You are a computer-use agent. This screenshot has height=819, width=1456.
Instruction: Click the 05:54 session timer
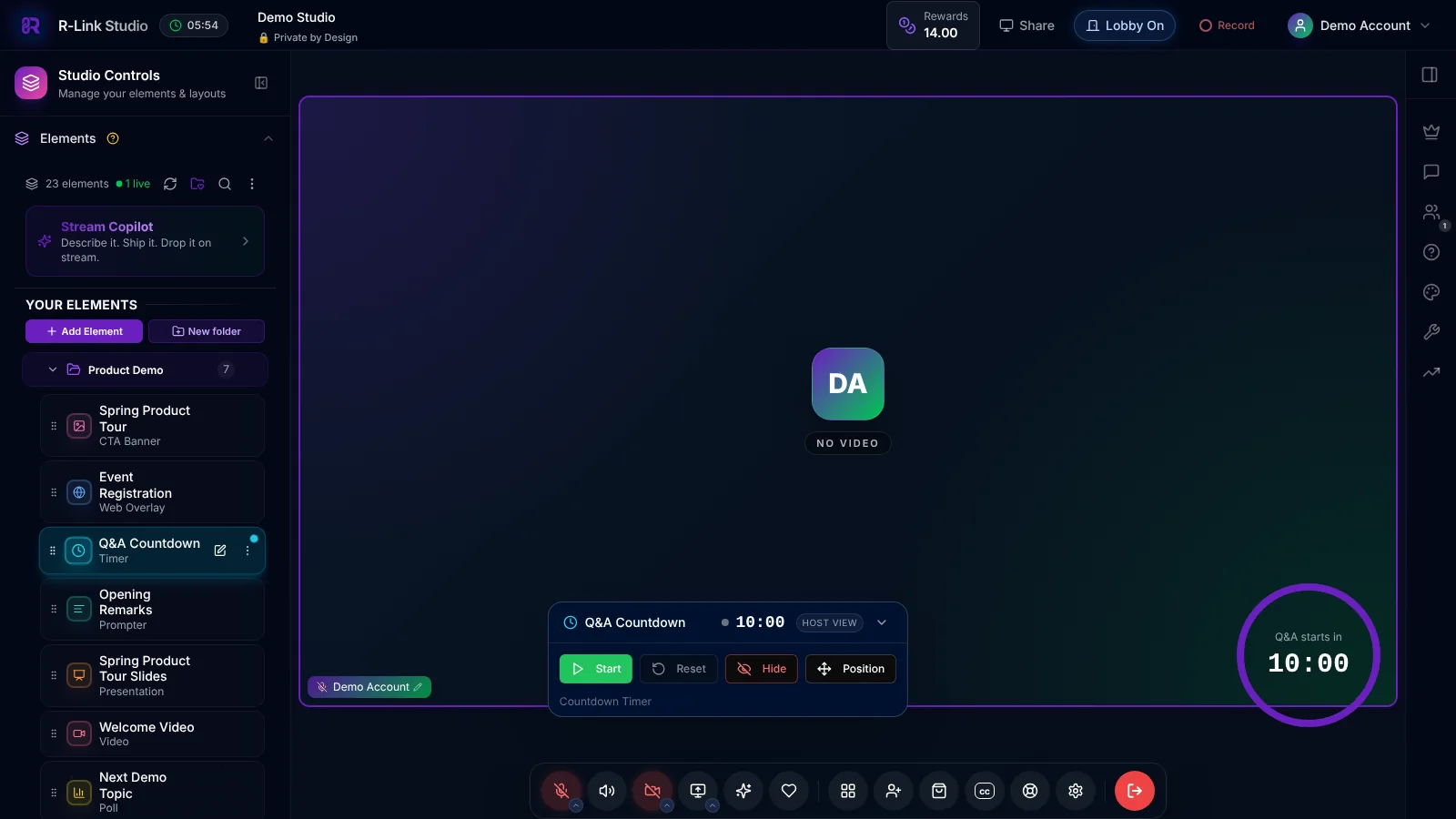point(194,25)
